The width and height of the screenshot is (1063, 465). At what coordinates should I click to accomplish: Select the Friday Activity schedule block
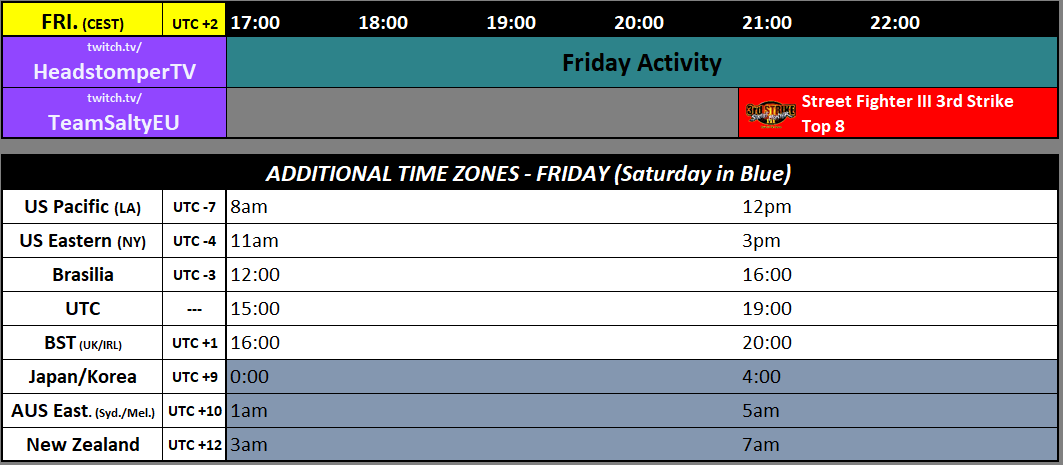(641, 62)
